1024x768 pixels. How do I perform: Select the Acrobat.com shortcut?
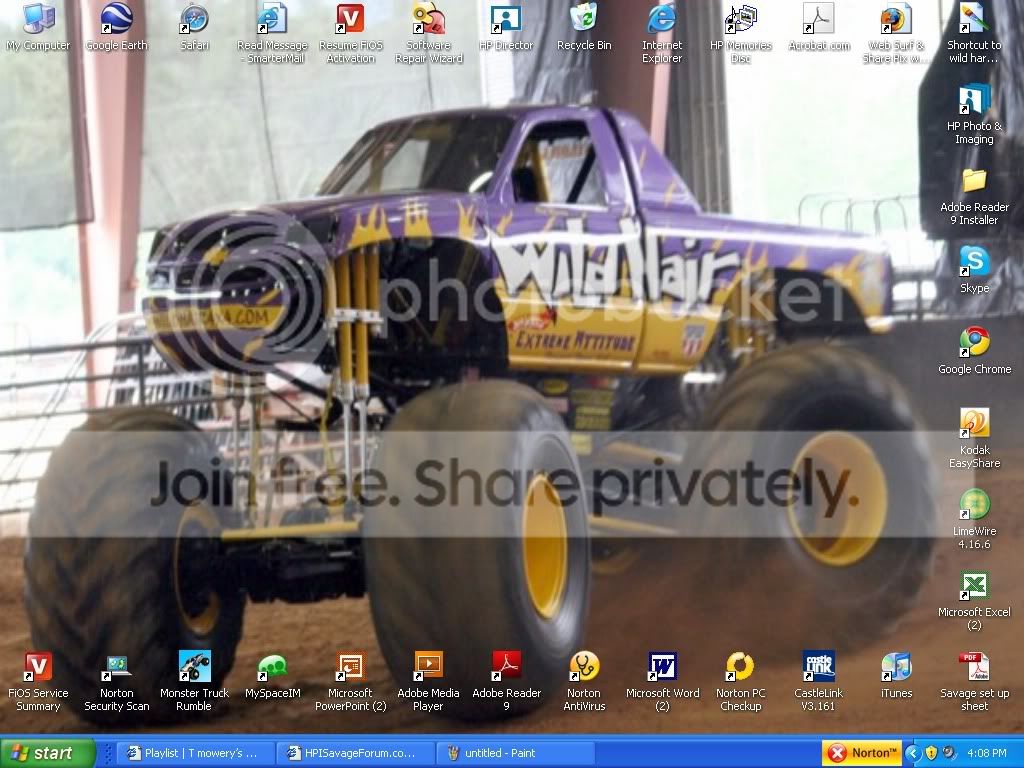[x=819, y=27]
